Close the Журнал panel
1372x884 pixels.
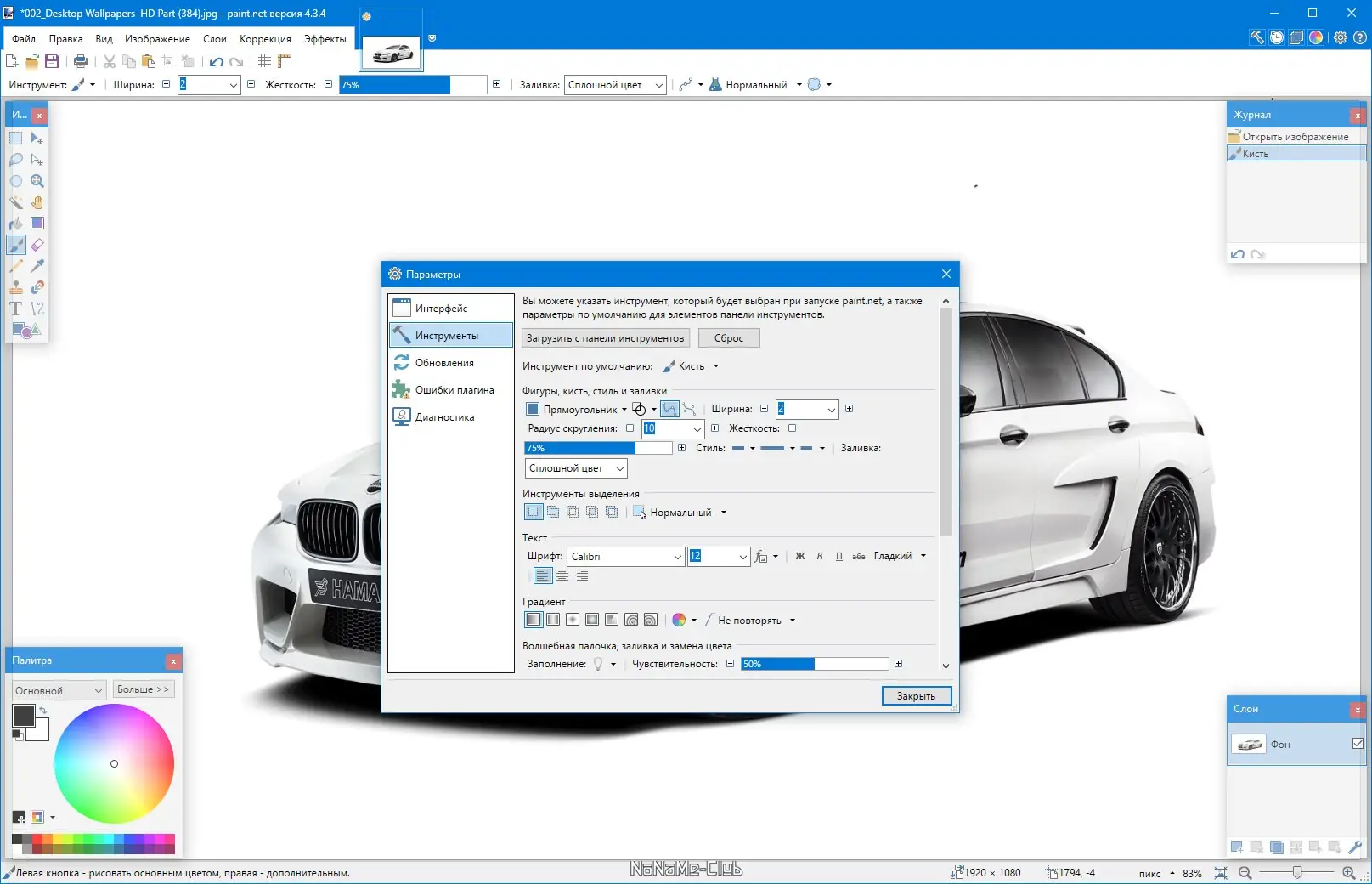coord(1358,115)
